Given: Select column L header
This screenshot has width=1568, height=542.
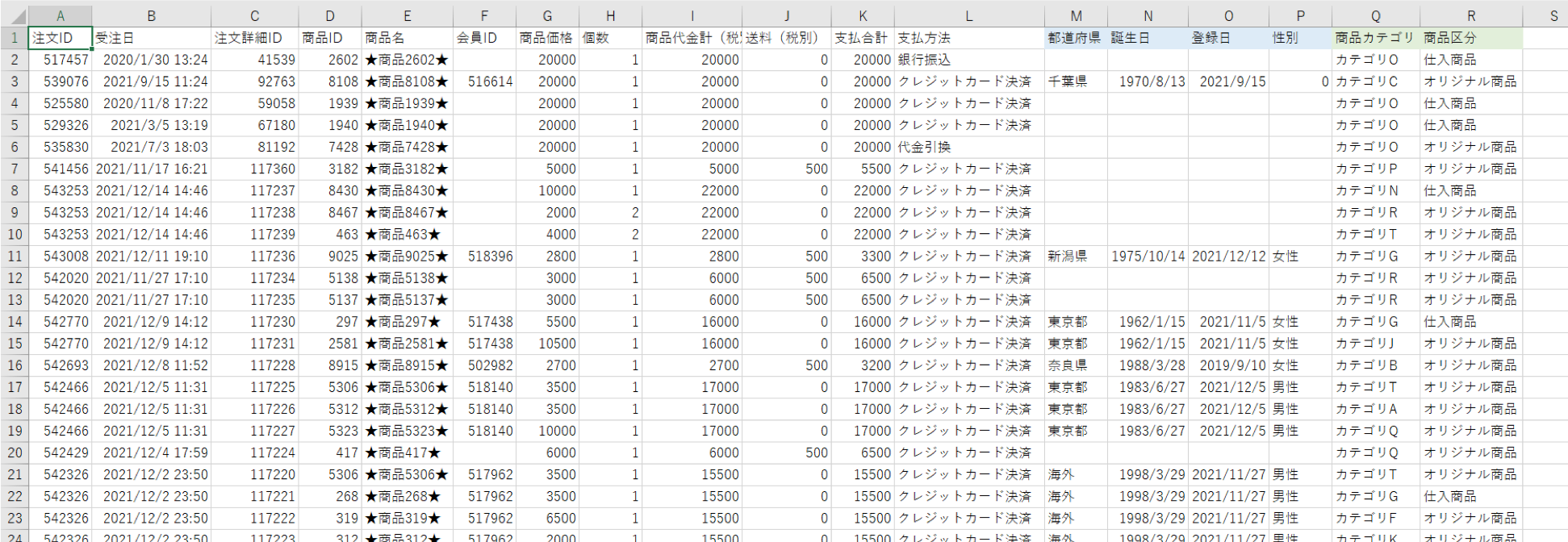Looking at the screenshot, I should [x=968, y=16].
